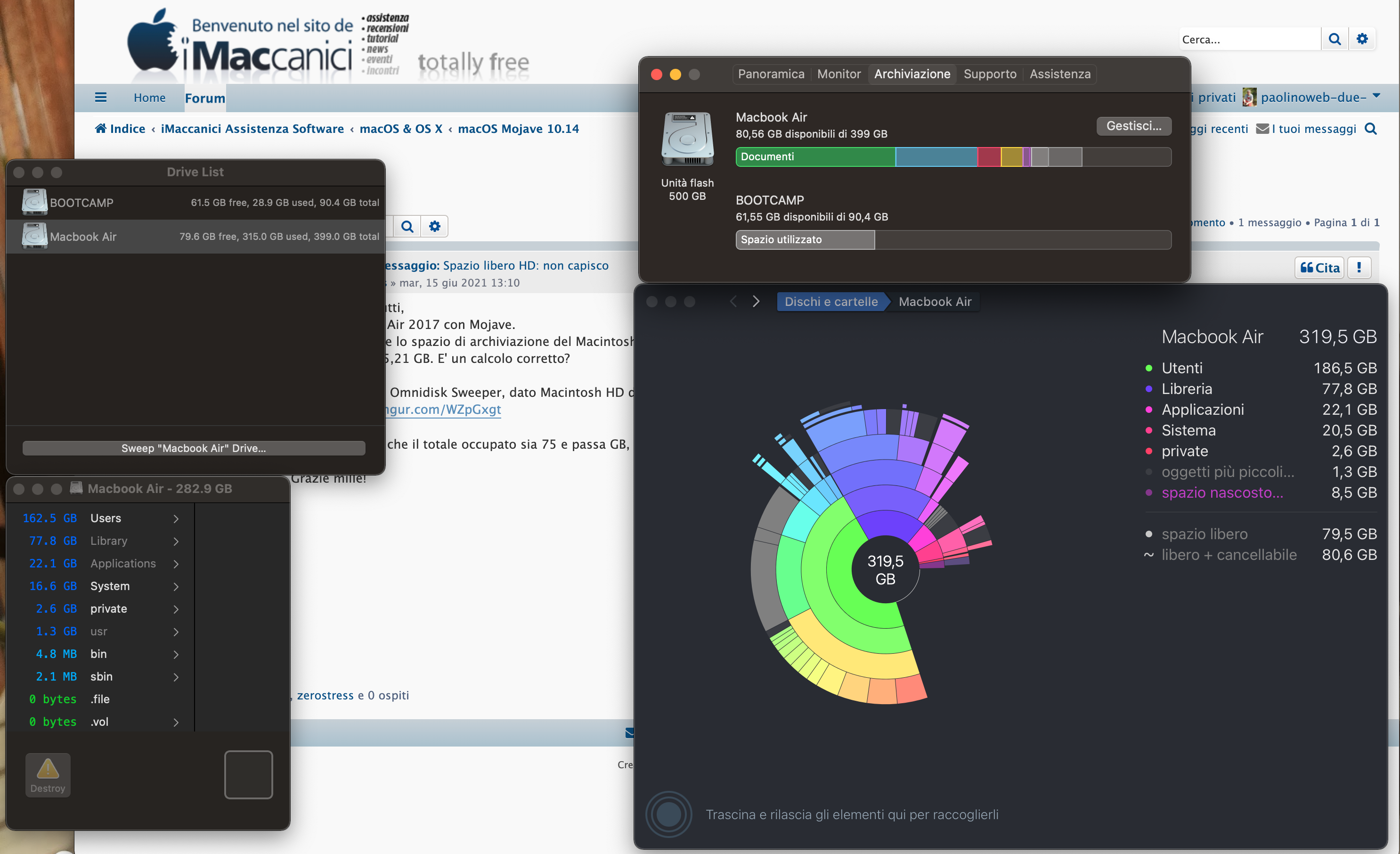The height and width of the screenshot is (854, 1400).
Task: Open the I tuoi messaggi link
Action: [1314, 129]
